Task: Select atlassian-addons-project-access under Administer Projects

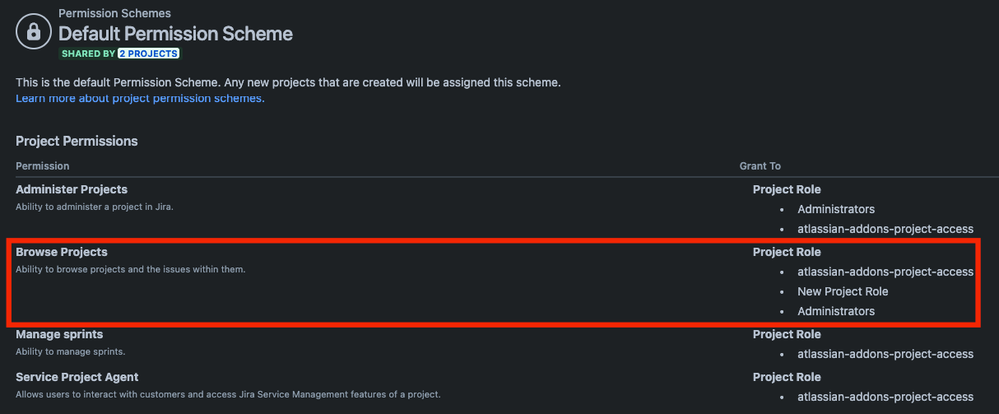Action: tap(886, 229)
